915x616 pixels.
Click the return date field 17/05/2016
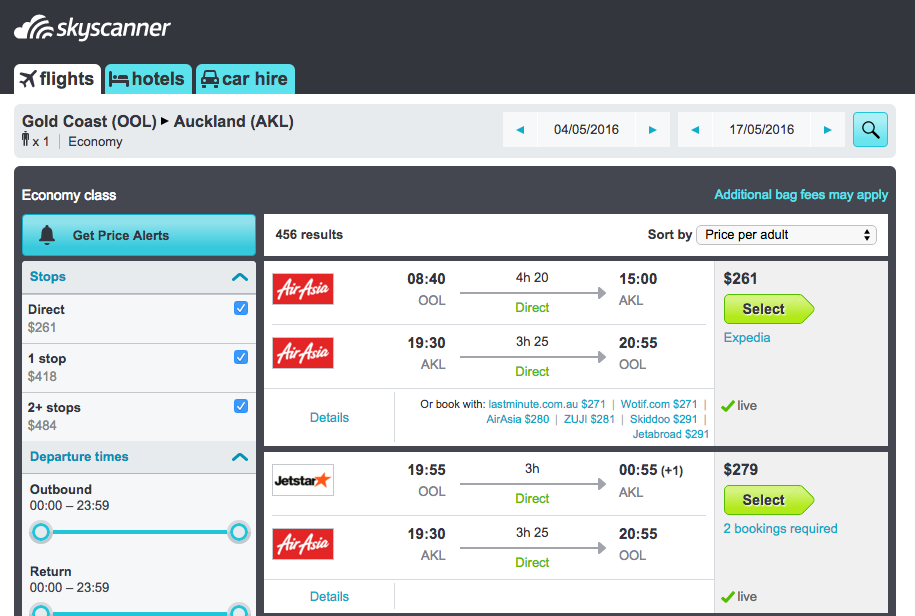click(x=762, y=130)
